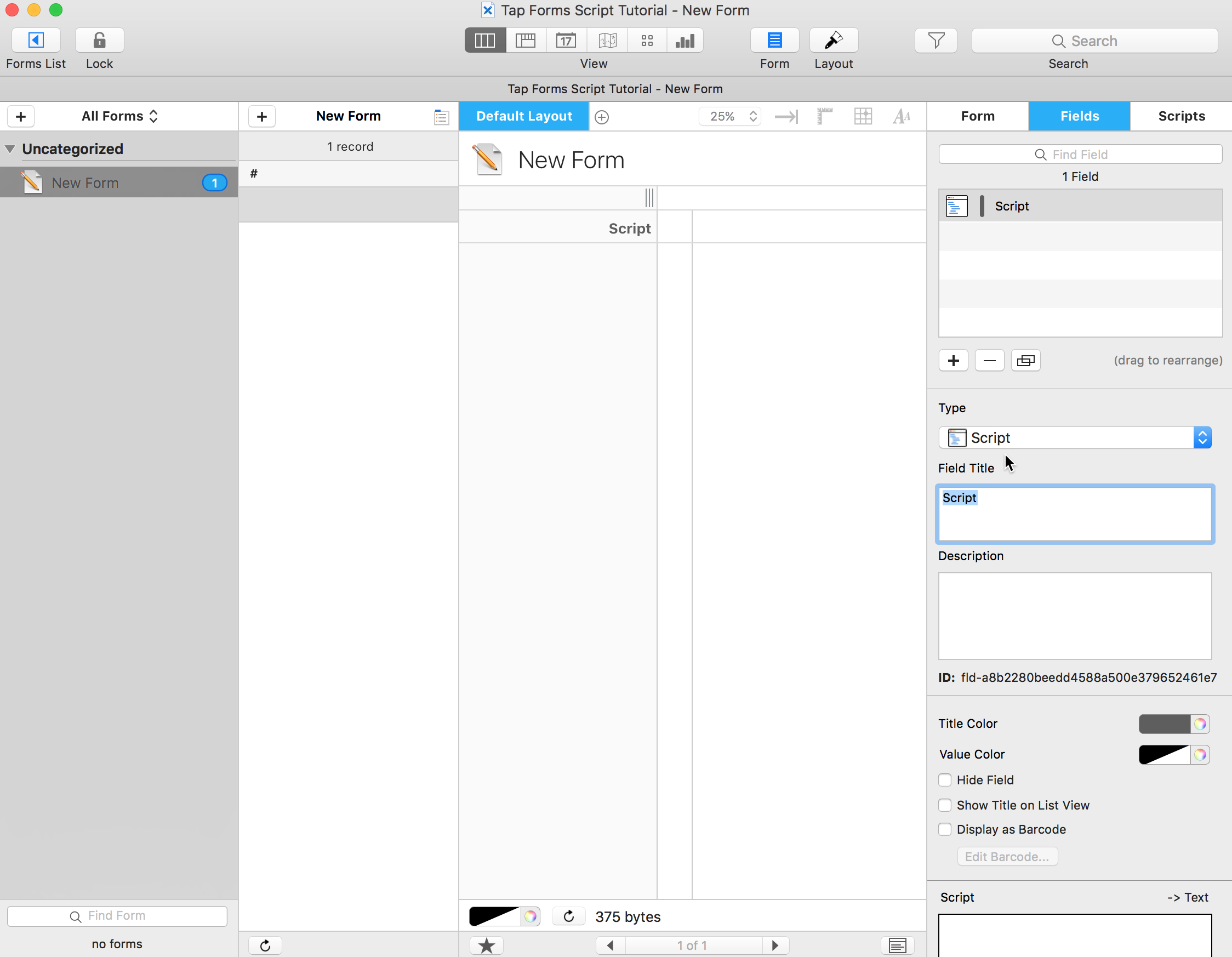The image size is (1232, 957).
Task: Switch to the Scripts tab
Action: (1180, 116)
